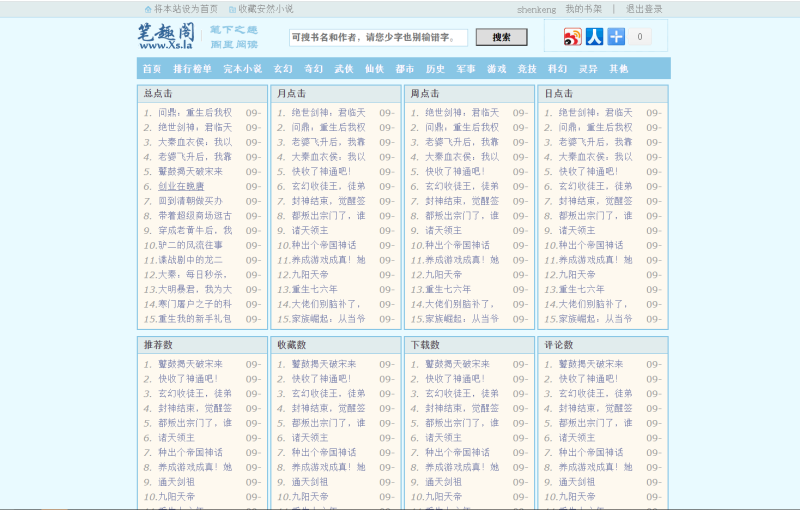Click the house icon before 将本站设为首页
This screenshot has width=800, height=510.
pyautogui.click(x=148, y=9)
